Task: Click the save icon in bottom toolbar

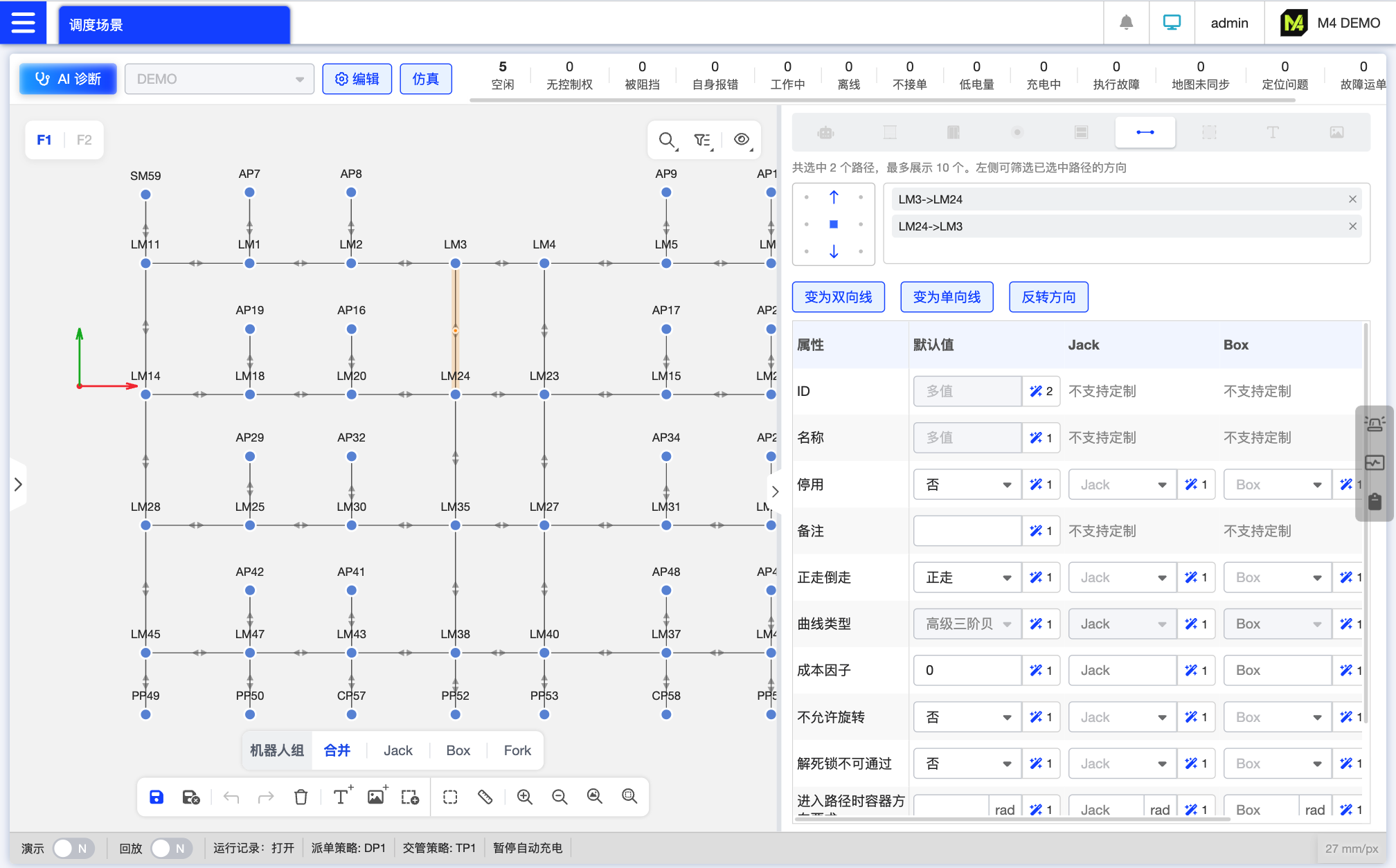Action: click(156, 797)
